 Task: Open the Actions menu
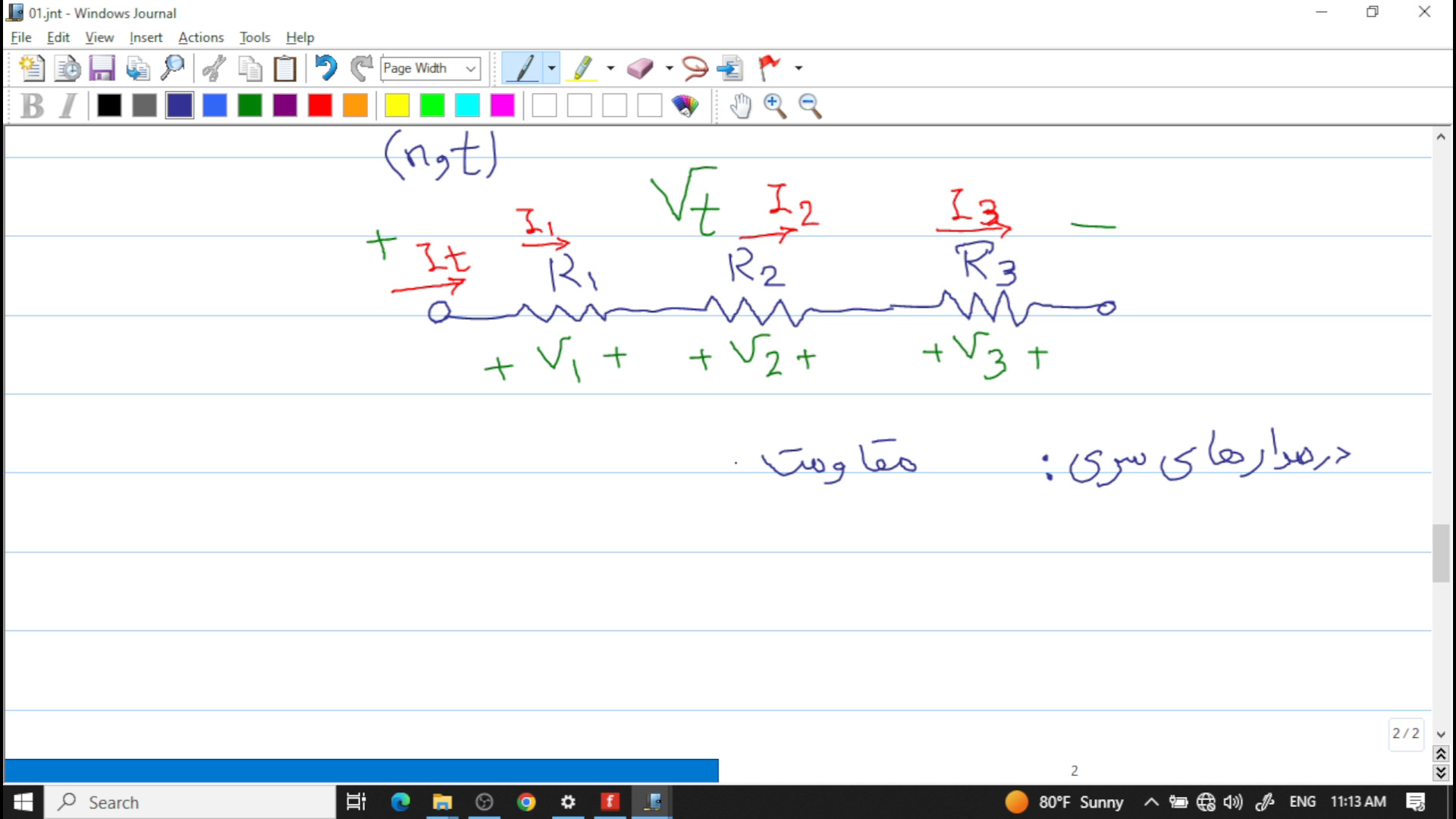pos(201,37)
